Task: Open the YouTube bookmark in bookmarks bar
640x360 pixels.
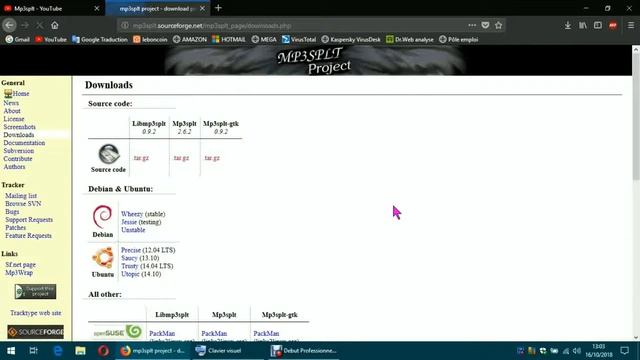Action: click(x=51, y=40)
